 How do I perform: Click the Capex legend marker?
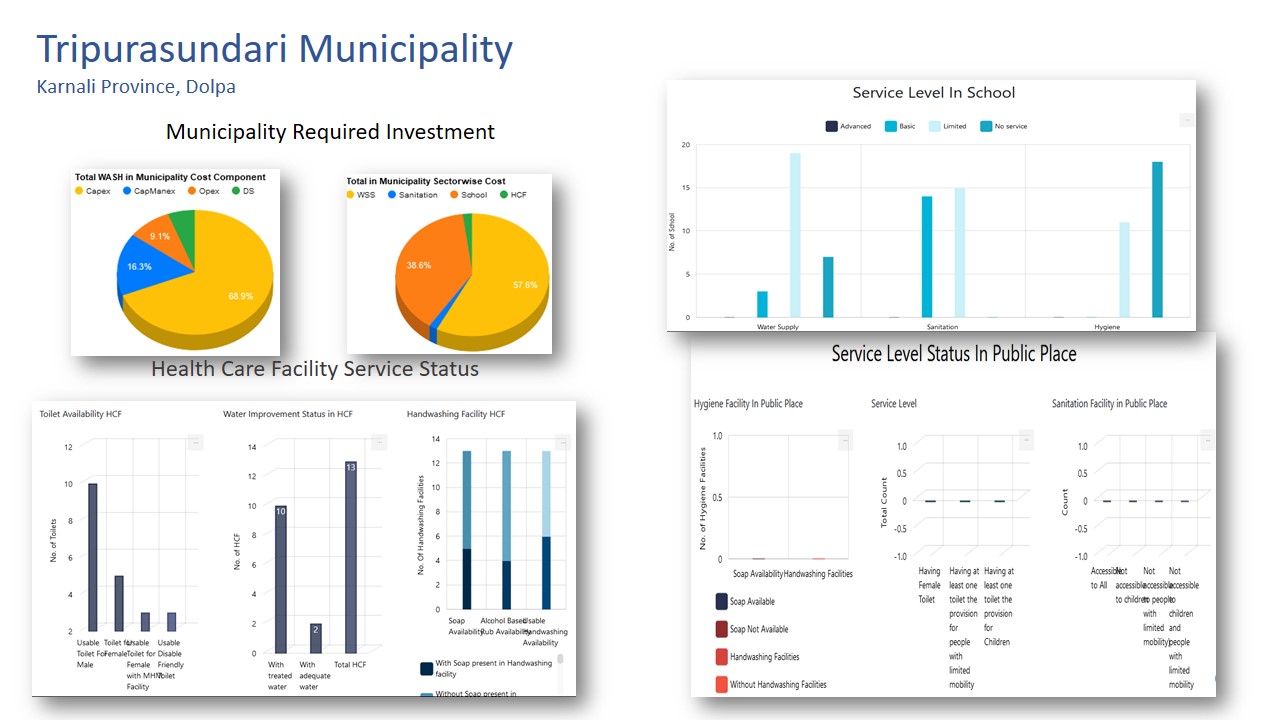[79, 190]
